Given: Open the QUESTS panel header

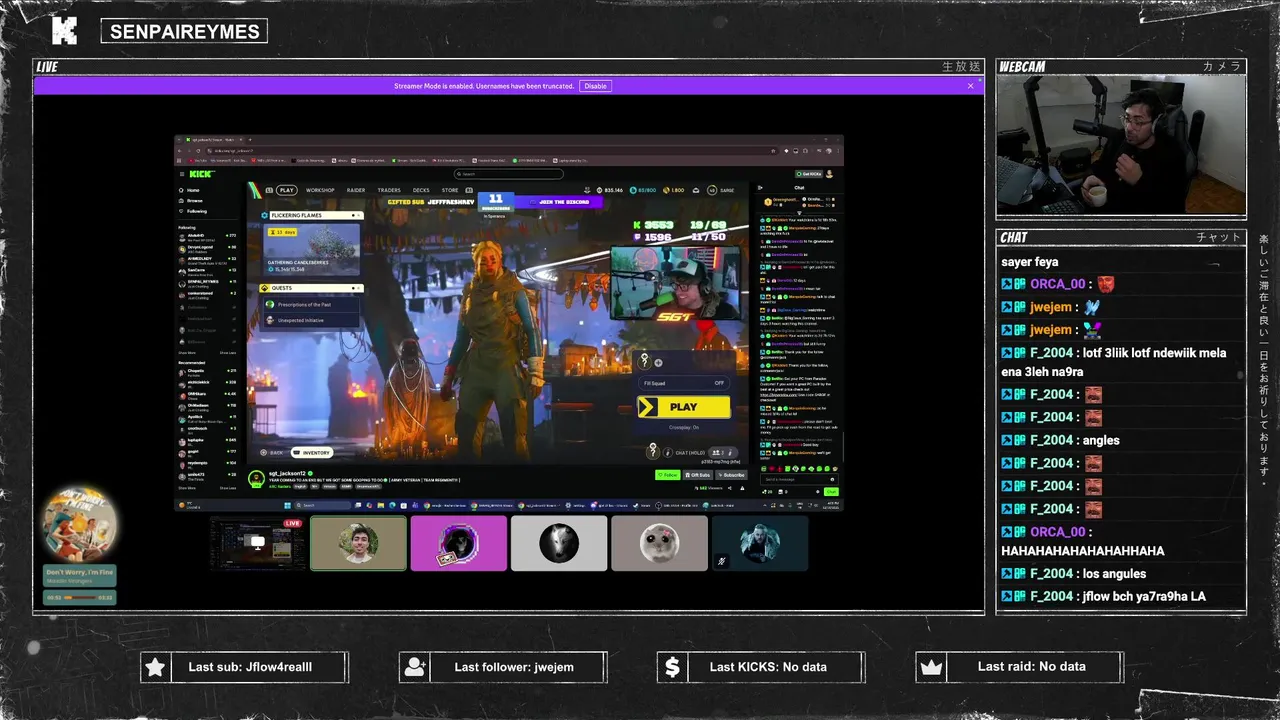Looking at the screenshot, I should tap(312, 288).
